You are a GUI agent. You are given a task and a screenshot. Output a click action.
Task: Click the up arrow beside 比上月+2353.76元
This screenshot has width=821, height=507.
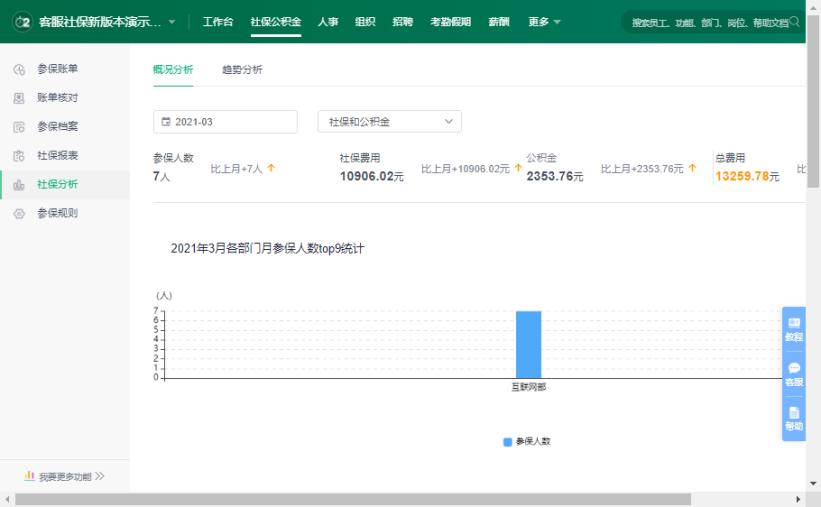pyautogui.click(x=693, y=168)
